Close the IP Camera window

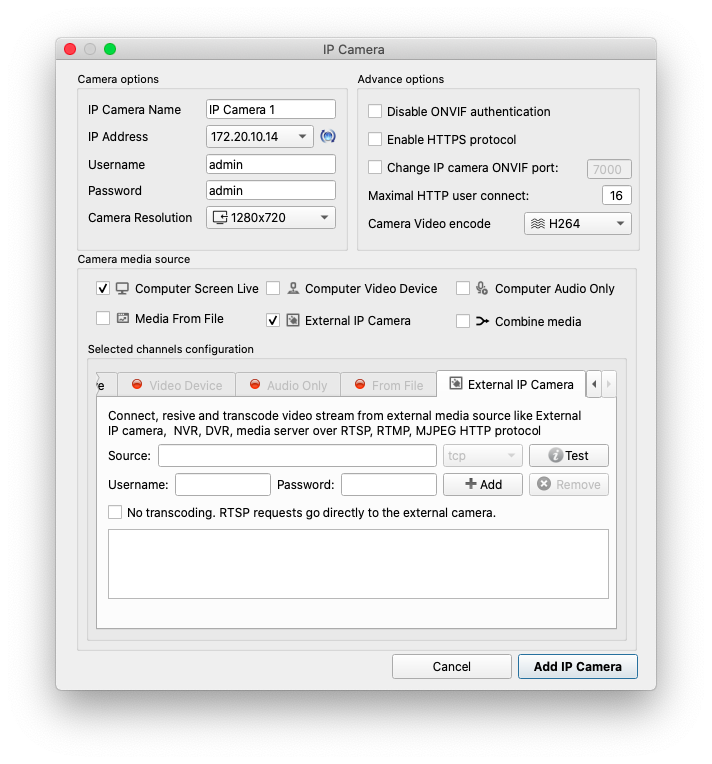pyautogui.click(x=70, y=49)
